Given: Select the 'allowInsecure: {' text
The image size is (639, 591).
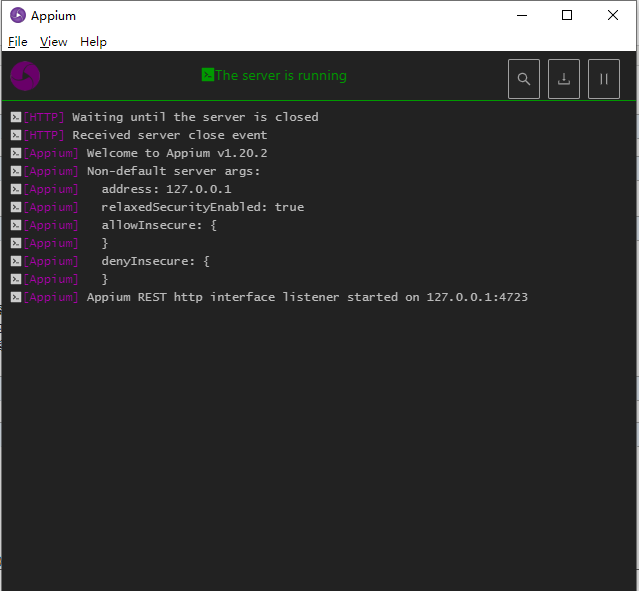Looking at the screenshot, I should click(x=159, y=225).
